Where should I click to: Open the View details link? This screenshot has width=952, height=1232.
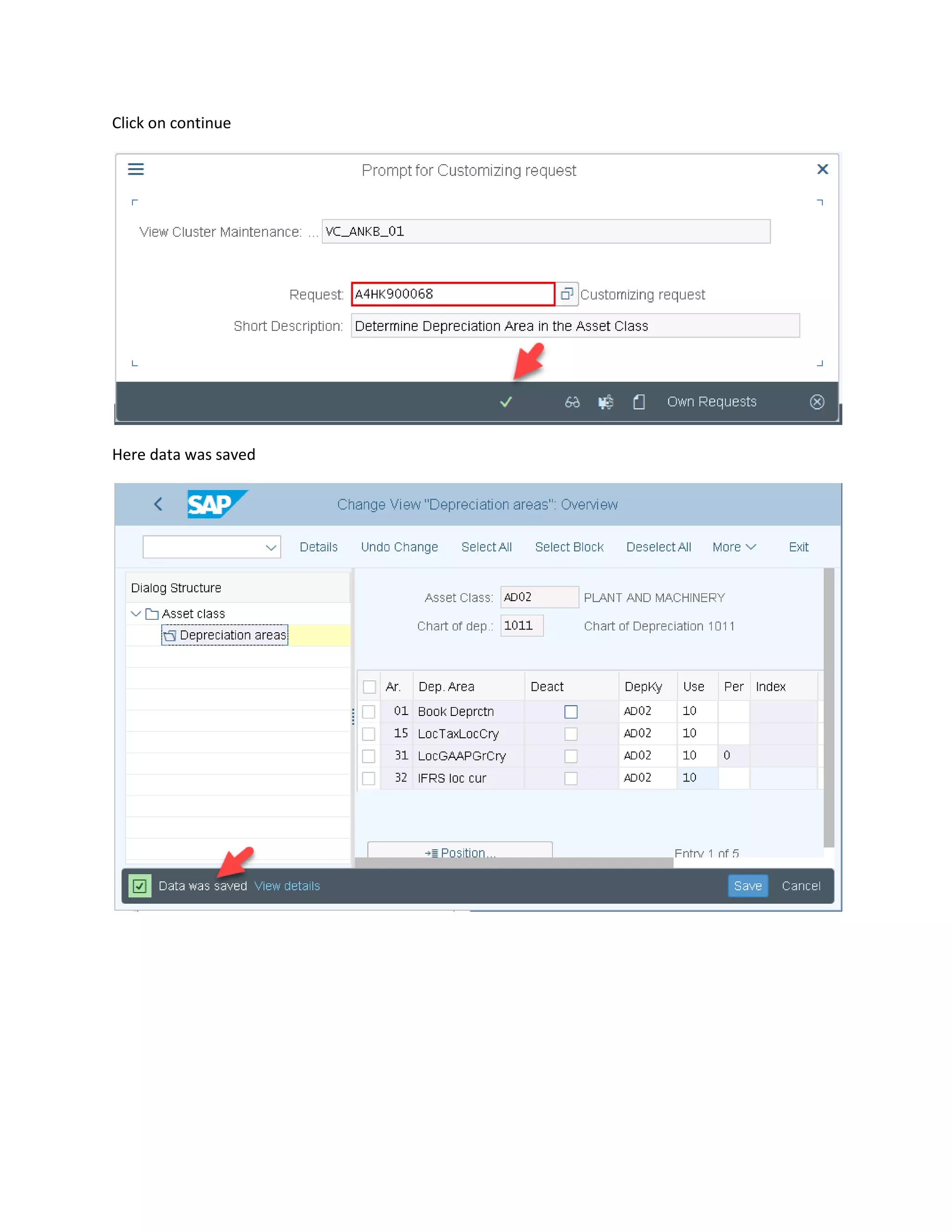coord(287,886)
